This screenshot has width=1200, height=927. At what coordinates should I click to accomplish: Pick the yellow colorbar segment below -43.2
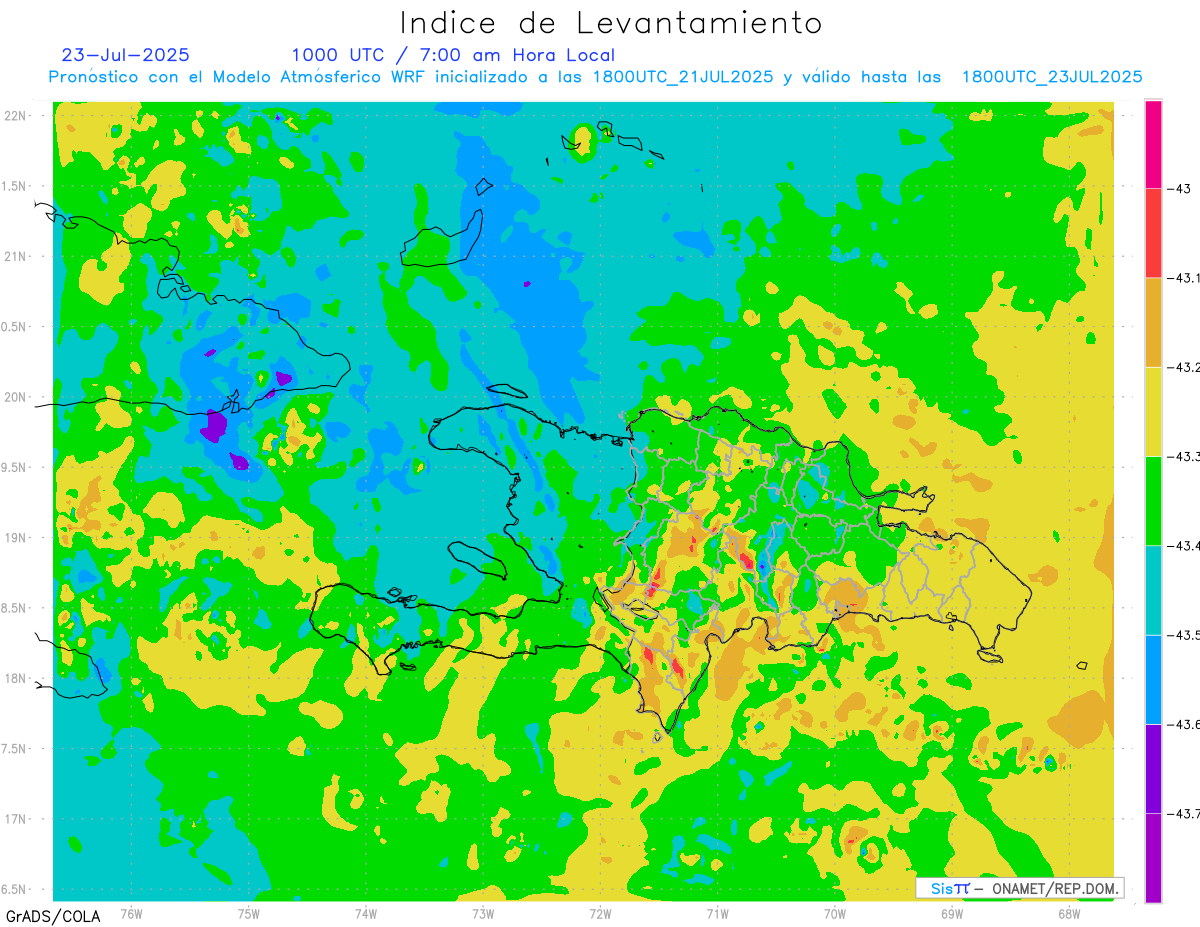pos(1153,411)
